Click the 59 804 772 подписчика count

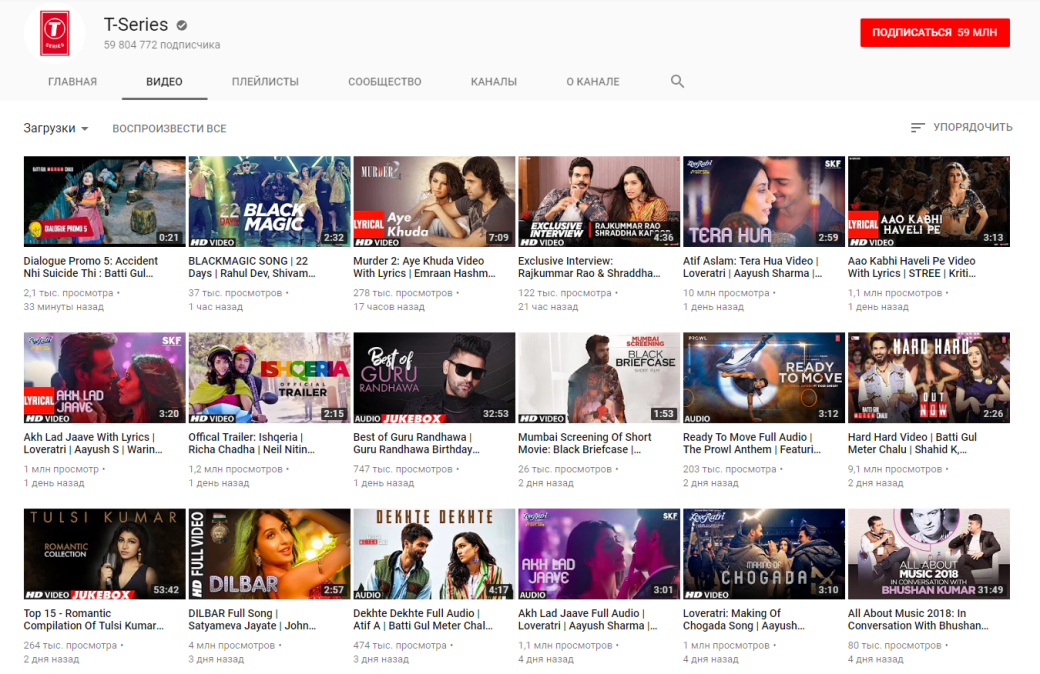tap(162, 45)
